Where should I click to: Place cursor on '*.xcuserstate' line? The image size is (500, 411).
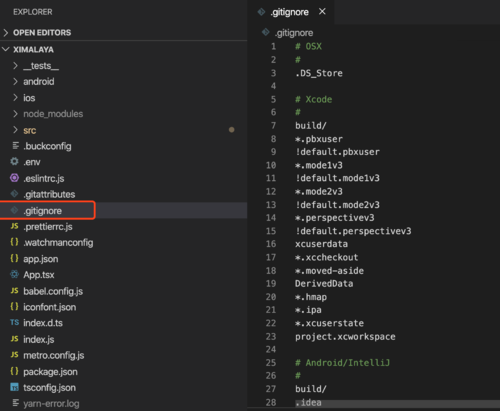pyautogui.click(x=329, y=323)
